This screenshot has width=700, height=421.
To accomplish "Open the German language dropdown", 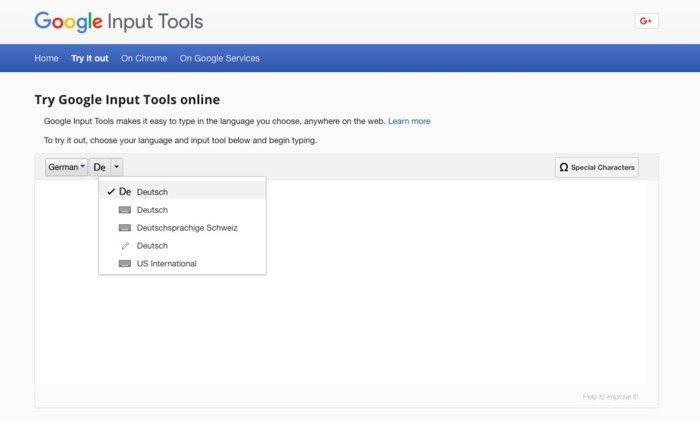I will click(x=67, y=167).
